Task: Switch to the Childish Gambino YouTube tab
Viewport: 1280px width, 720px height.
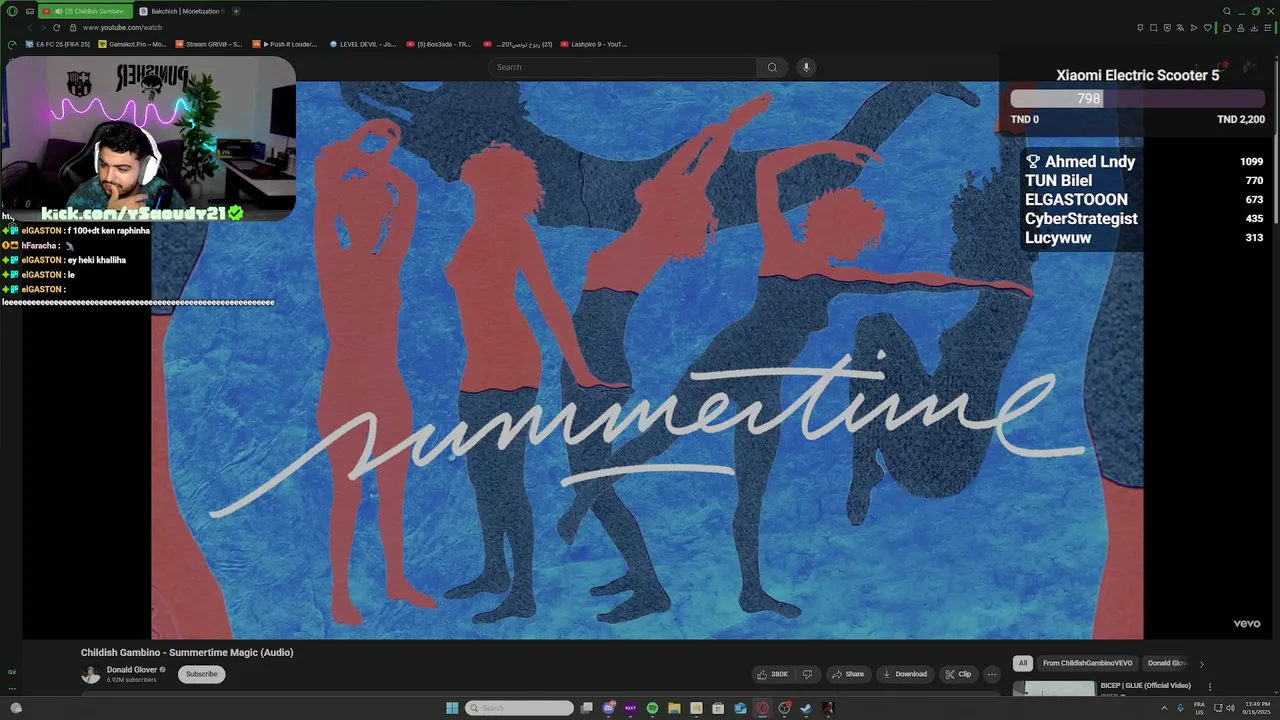Action: (85, 11)
